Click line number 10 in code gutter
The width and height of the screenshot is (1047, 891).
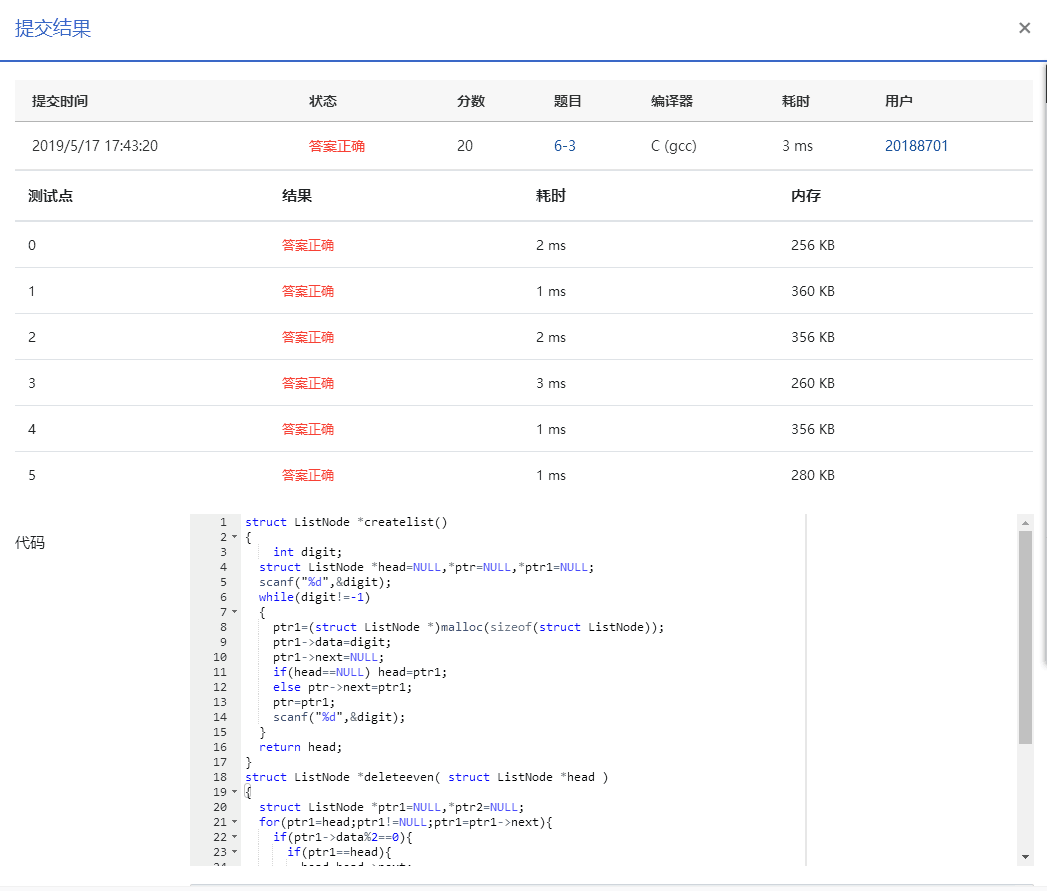coord(220,657)
